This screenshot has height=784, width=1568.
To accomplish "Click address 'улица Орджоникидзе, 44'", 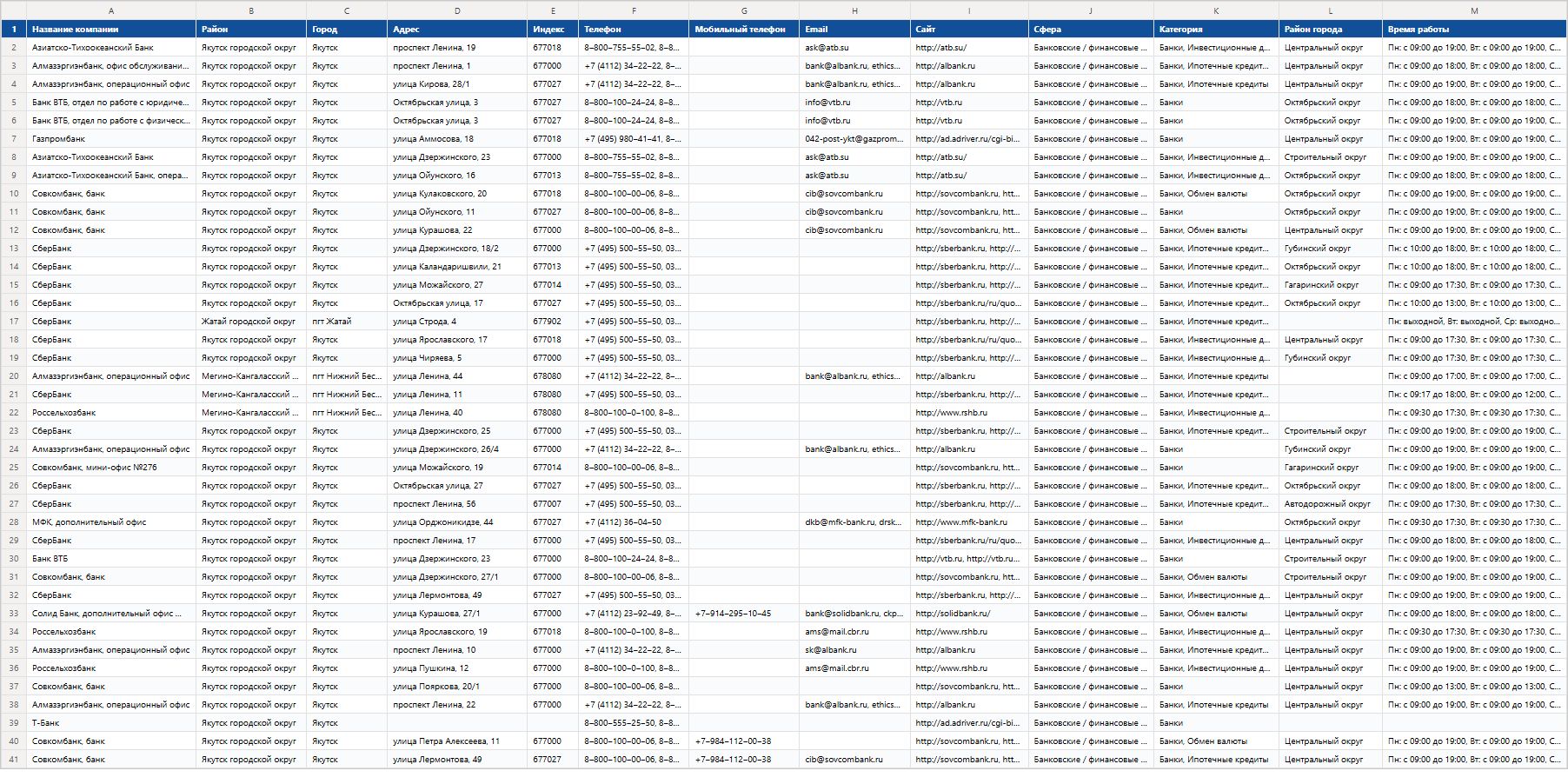I will tap(457, 522).
